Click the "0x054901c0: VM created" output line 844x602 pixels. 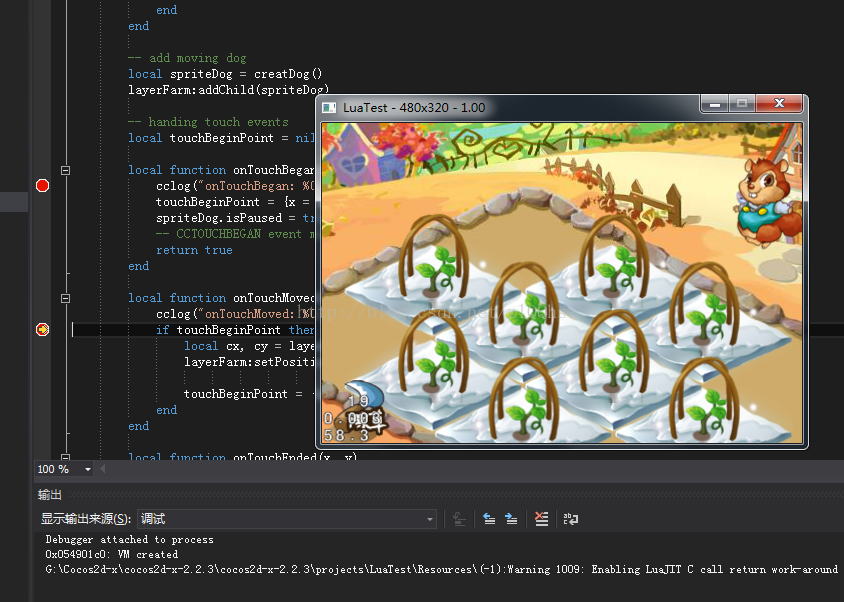coord(111,554)
